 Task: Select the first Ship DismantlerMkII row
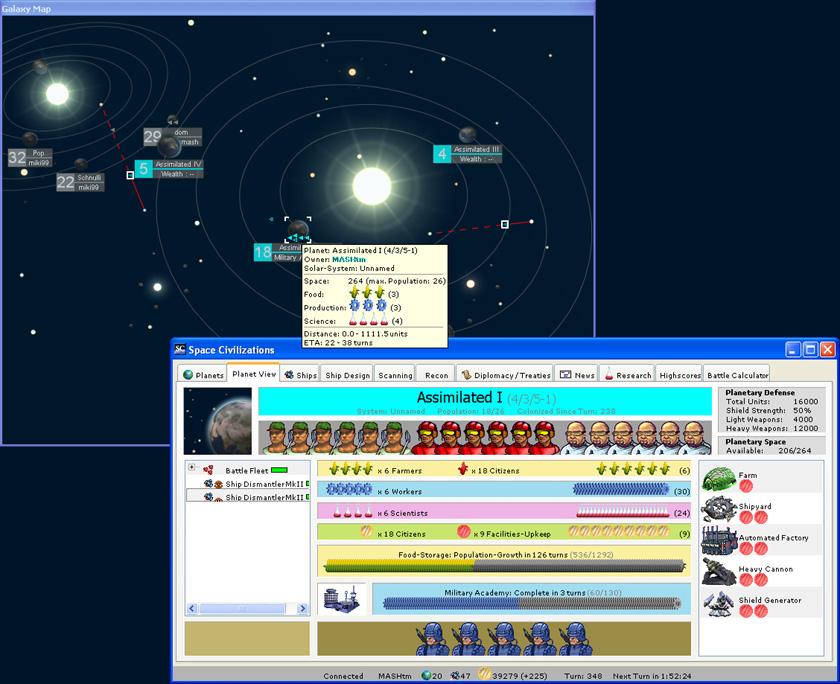click(256, 484)
